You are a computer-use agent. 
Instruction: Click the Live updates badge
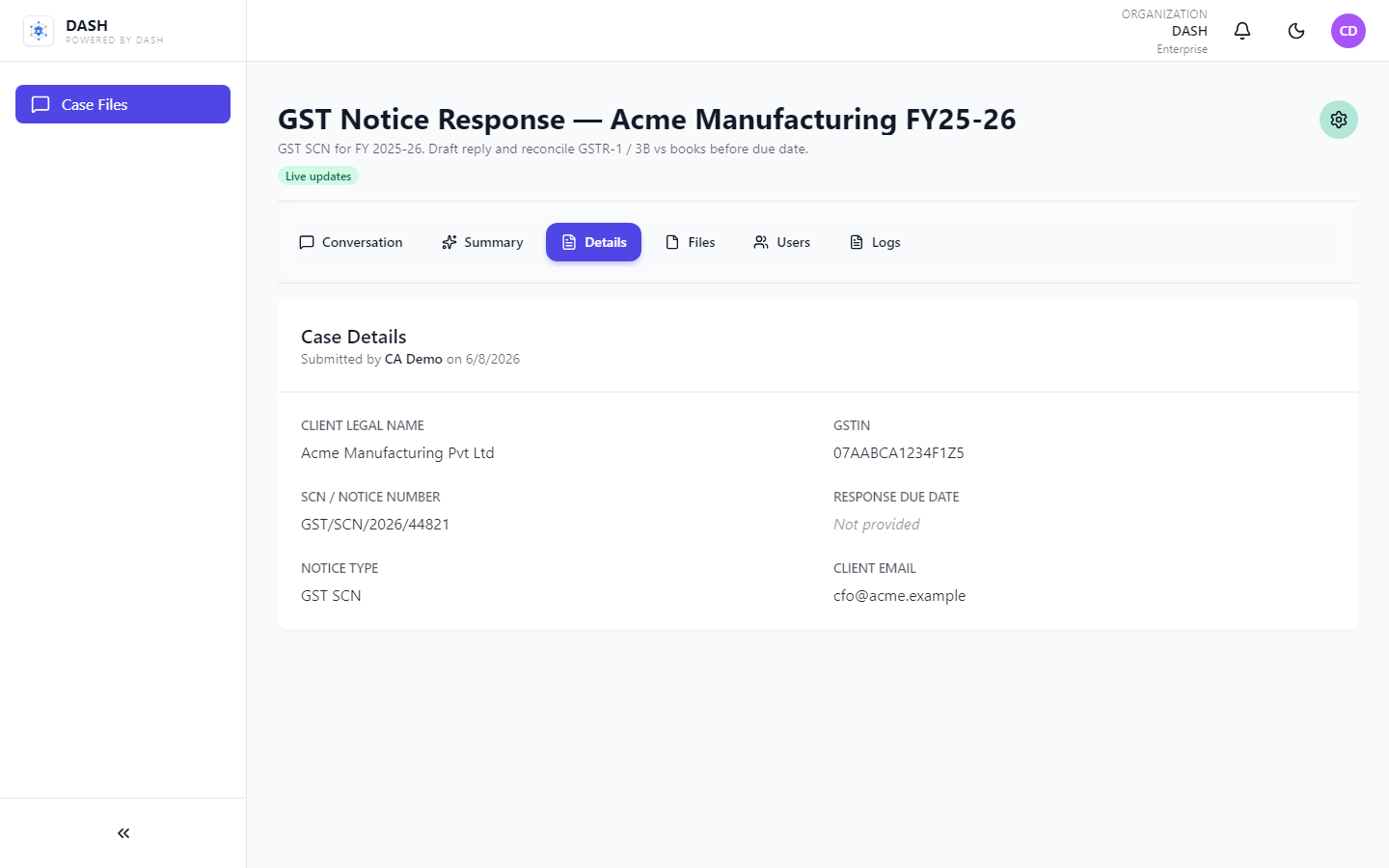318,176
